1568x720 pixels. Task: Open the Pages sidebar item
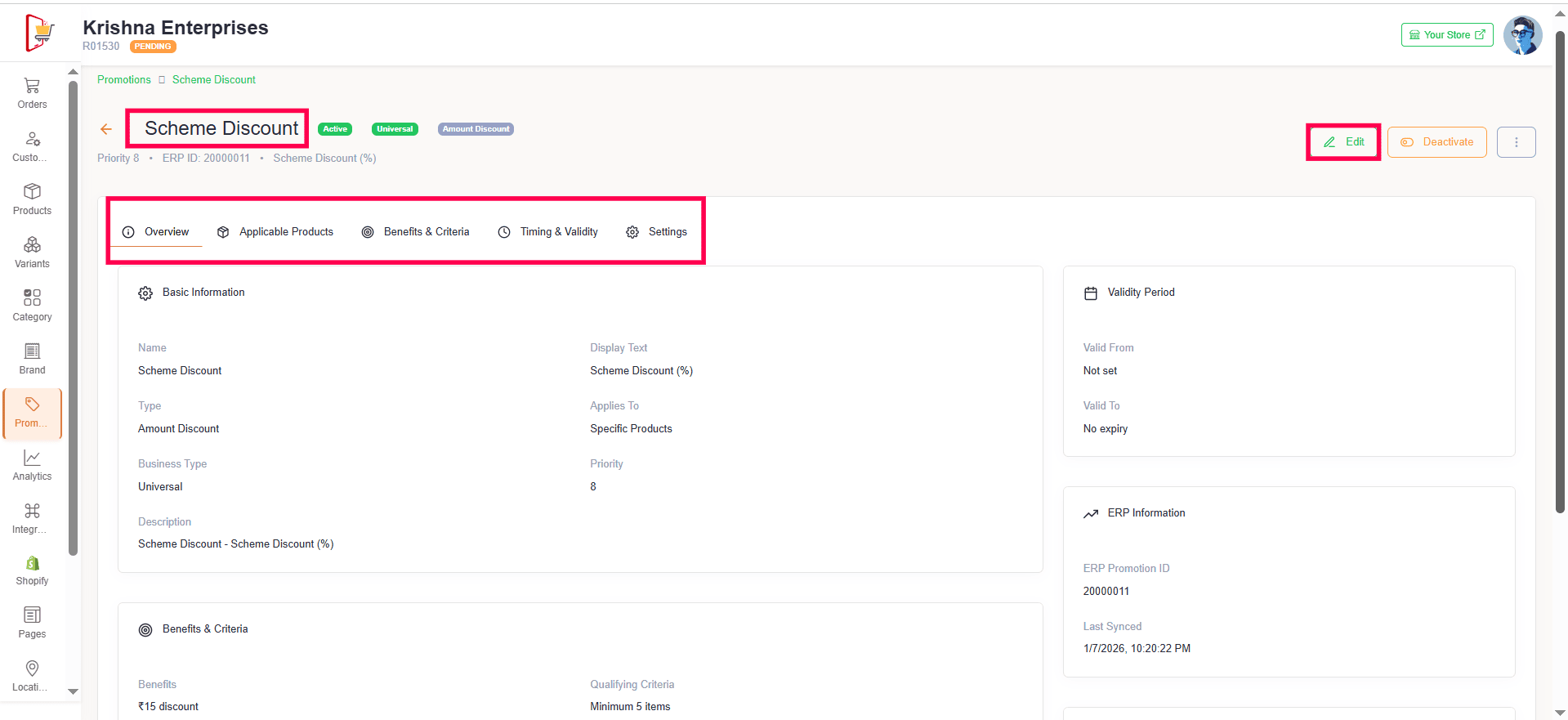(x=32, y=623)
